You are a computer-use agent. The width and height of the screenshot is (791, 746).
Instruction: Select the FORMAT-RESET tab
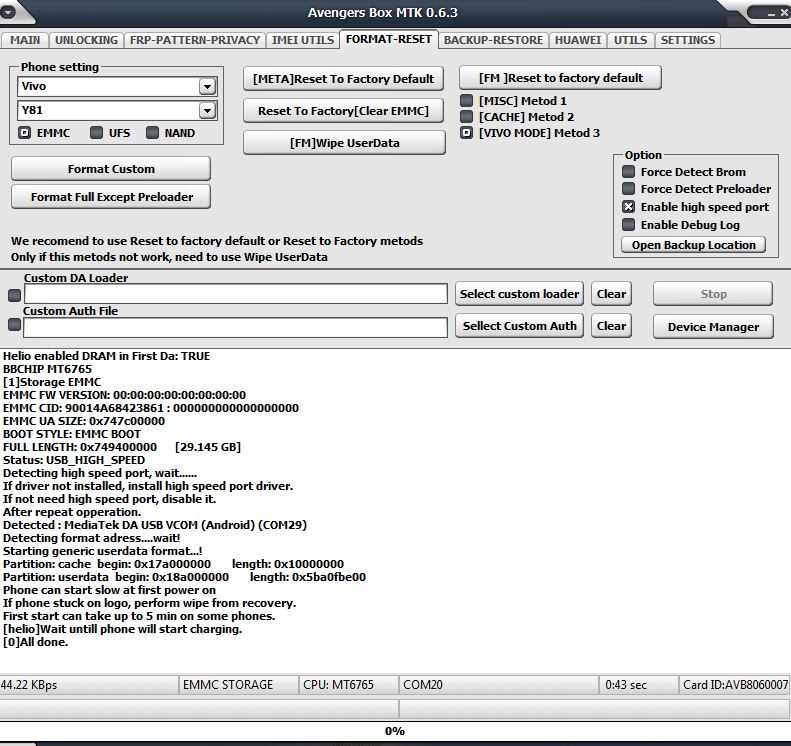(389, 39)
